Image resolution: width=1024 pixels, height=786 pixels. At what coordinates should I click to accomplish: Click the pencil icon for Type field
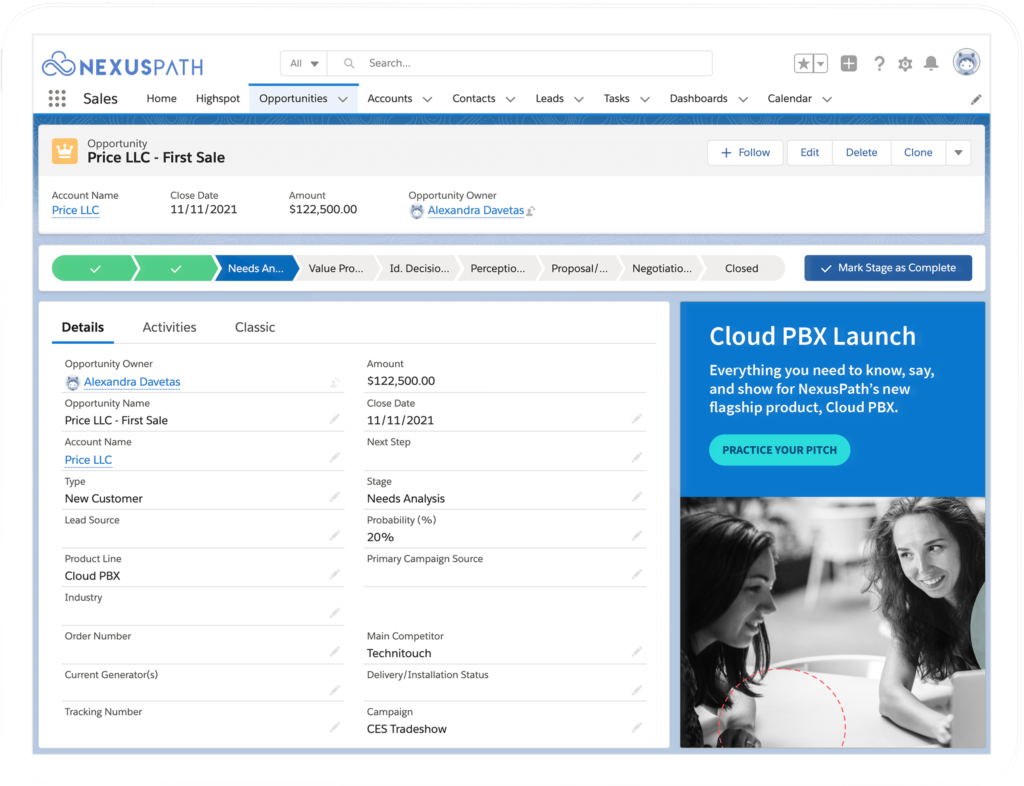click(334, 497)
